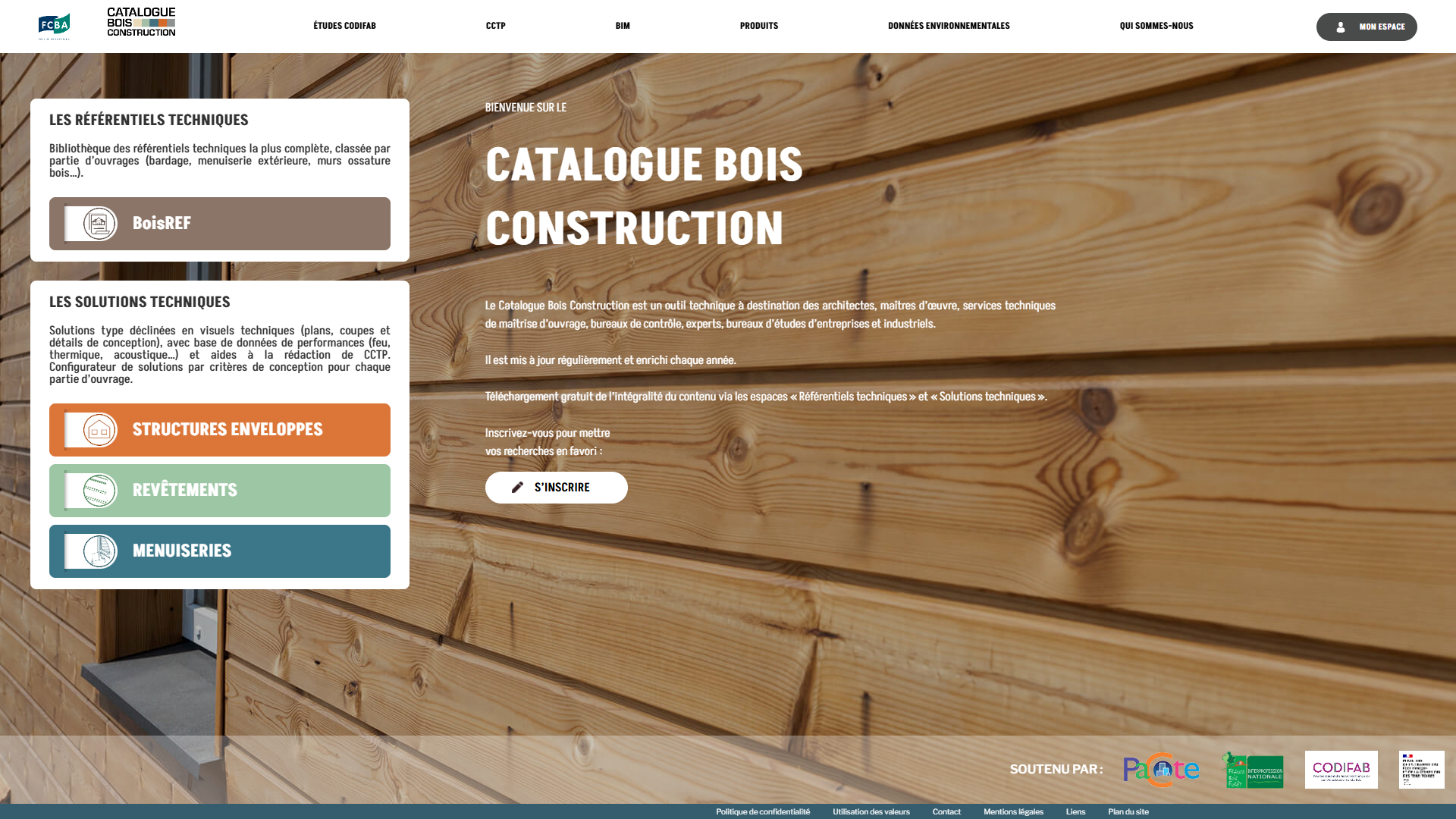The image size is (1456, 819).
Task: Click the Catalogue Bois Construction main title
Action: click(x=644, y=196)
